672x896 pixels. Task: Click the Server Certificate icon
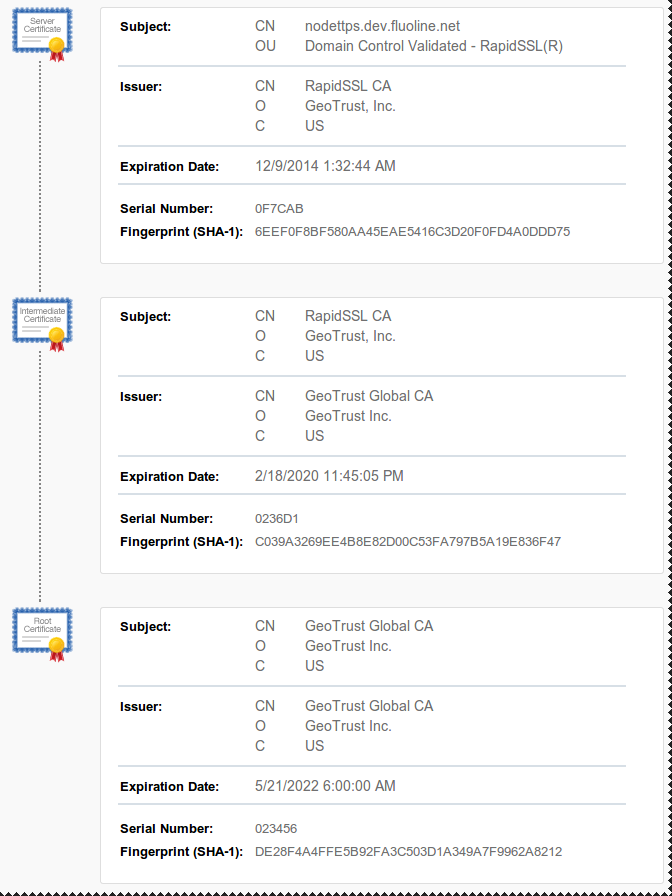[42, 34]
